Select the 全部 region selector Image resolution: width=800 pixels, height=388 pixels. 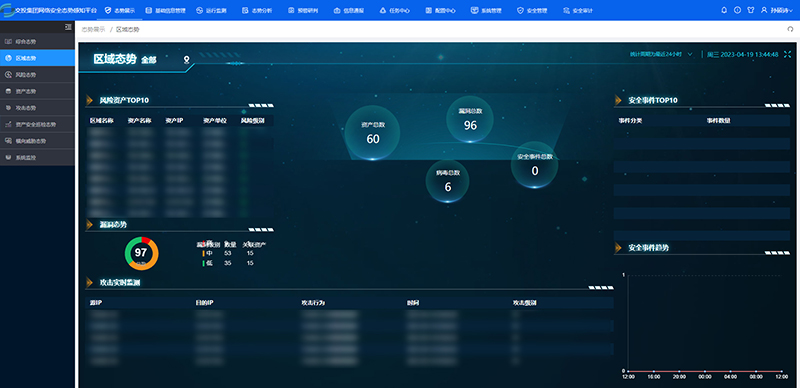[x=149, y=60]
